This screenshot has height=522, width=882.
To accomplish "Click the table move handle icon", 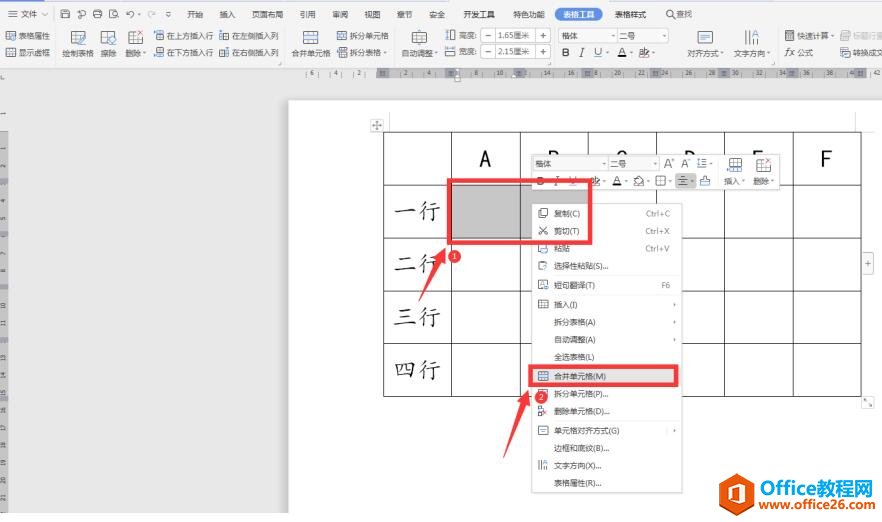I will [x=376, y=125].
